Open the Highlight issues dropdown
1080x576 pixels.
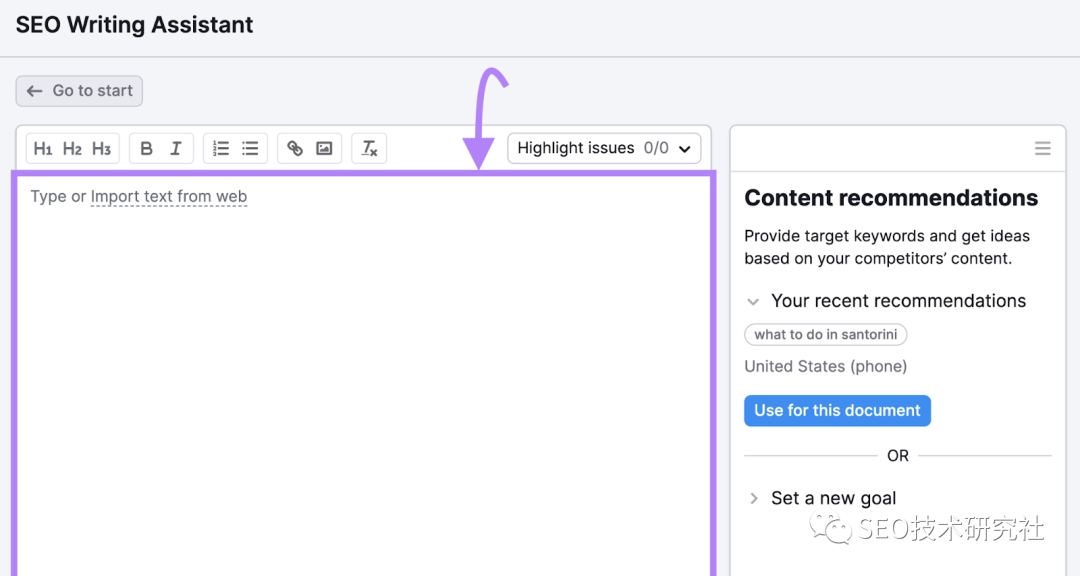pyautogui.click(x=604, y=148)
